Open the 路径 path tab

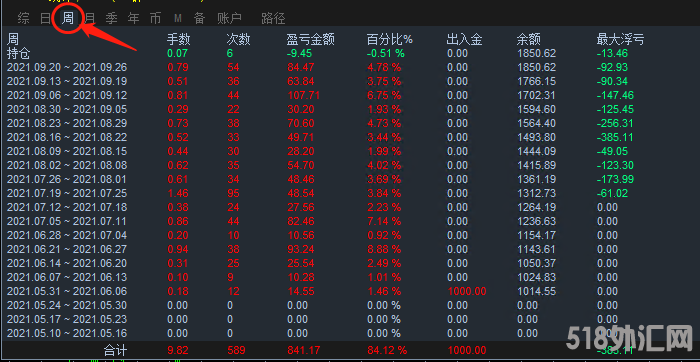tap(273, 18)
